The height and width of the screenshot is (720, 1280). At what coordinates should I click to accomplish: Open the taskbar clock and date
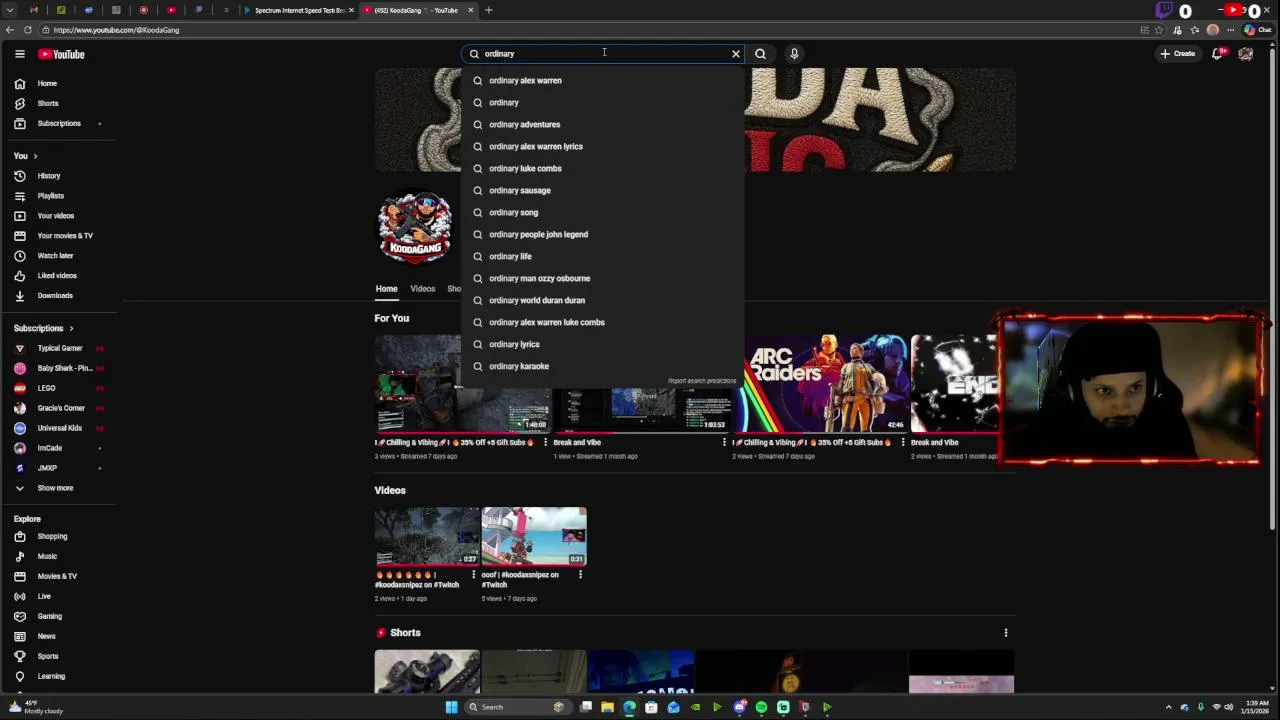(1255, 707)
